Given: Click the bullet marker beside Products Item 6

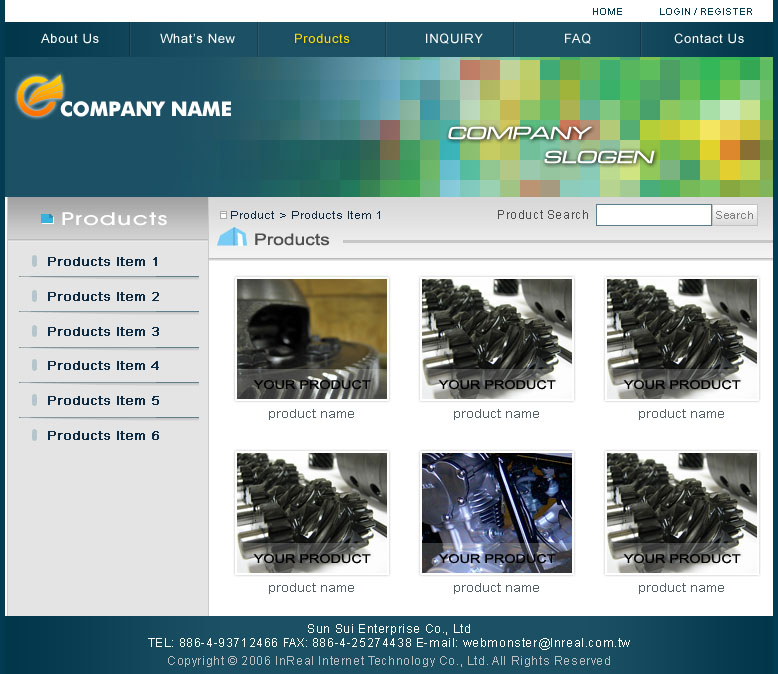Looking at the screenshot, I should click(35, 436).
